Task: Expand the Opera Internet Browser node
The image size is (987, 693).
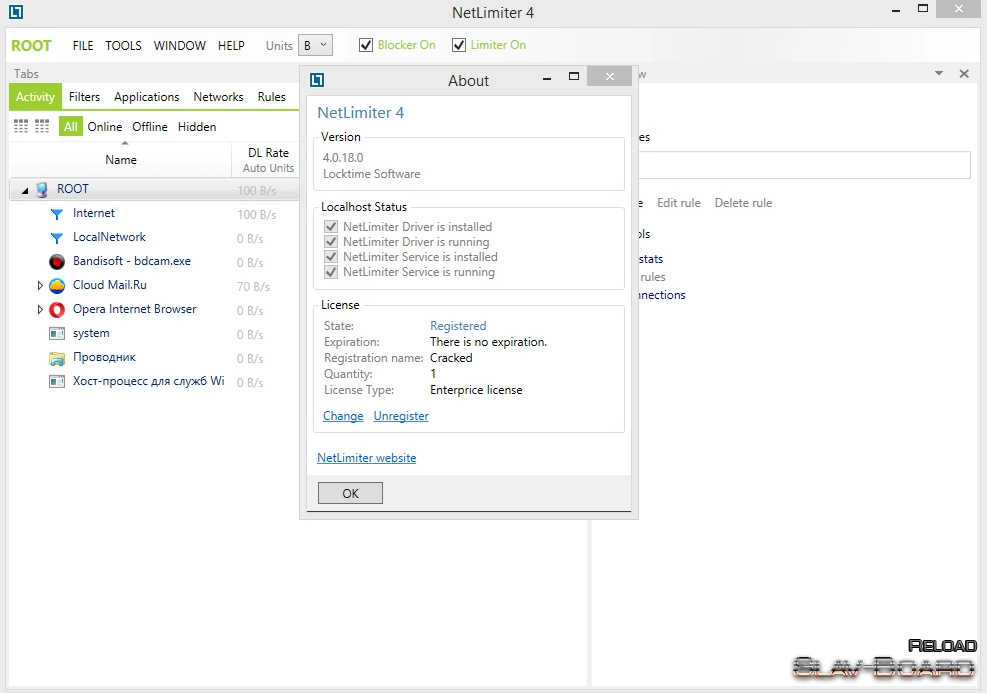Action: pyautogui.click(x=40, y=310)
